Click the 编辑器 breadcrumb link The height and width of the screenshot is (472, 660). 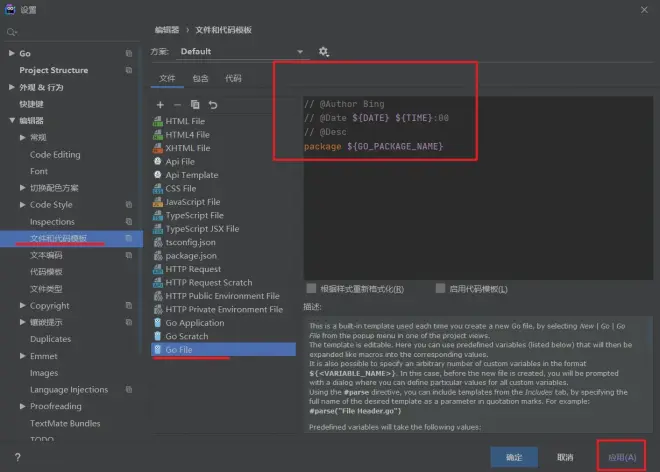(x=167, y=30)
